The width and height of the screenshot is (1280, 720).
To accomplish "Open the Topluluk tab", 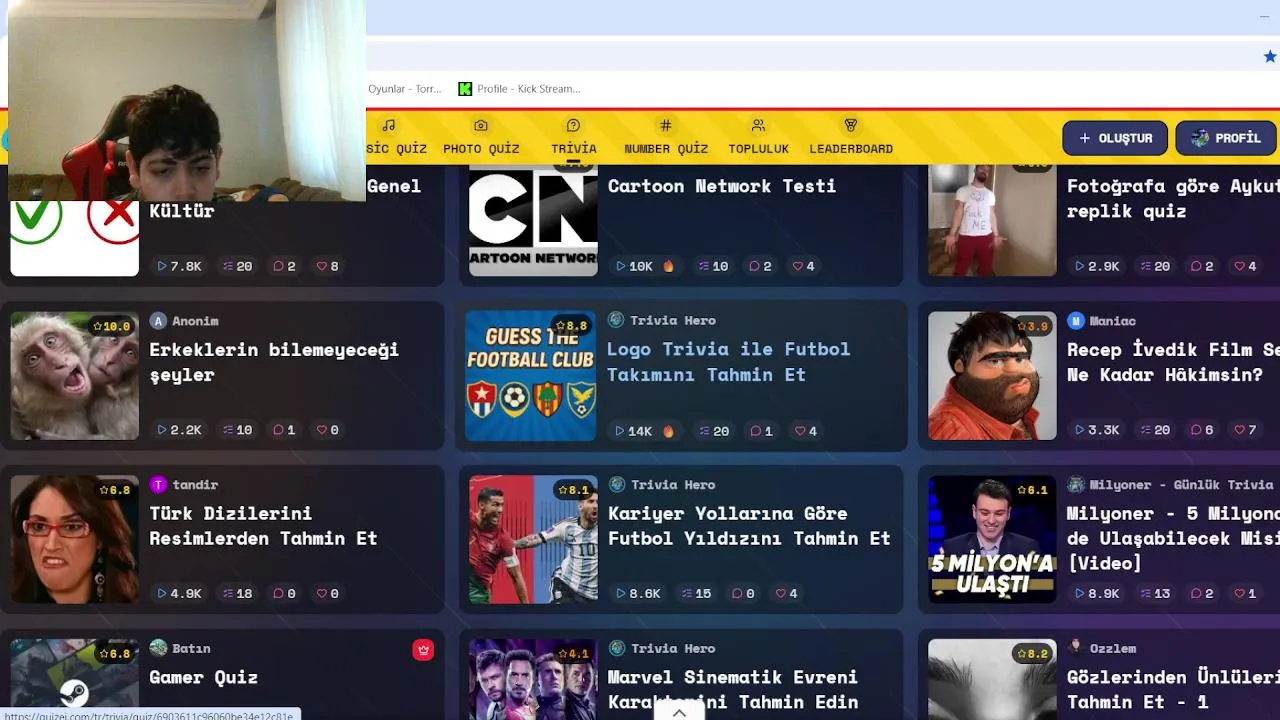I will point(758,137).
